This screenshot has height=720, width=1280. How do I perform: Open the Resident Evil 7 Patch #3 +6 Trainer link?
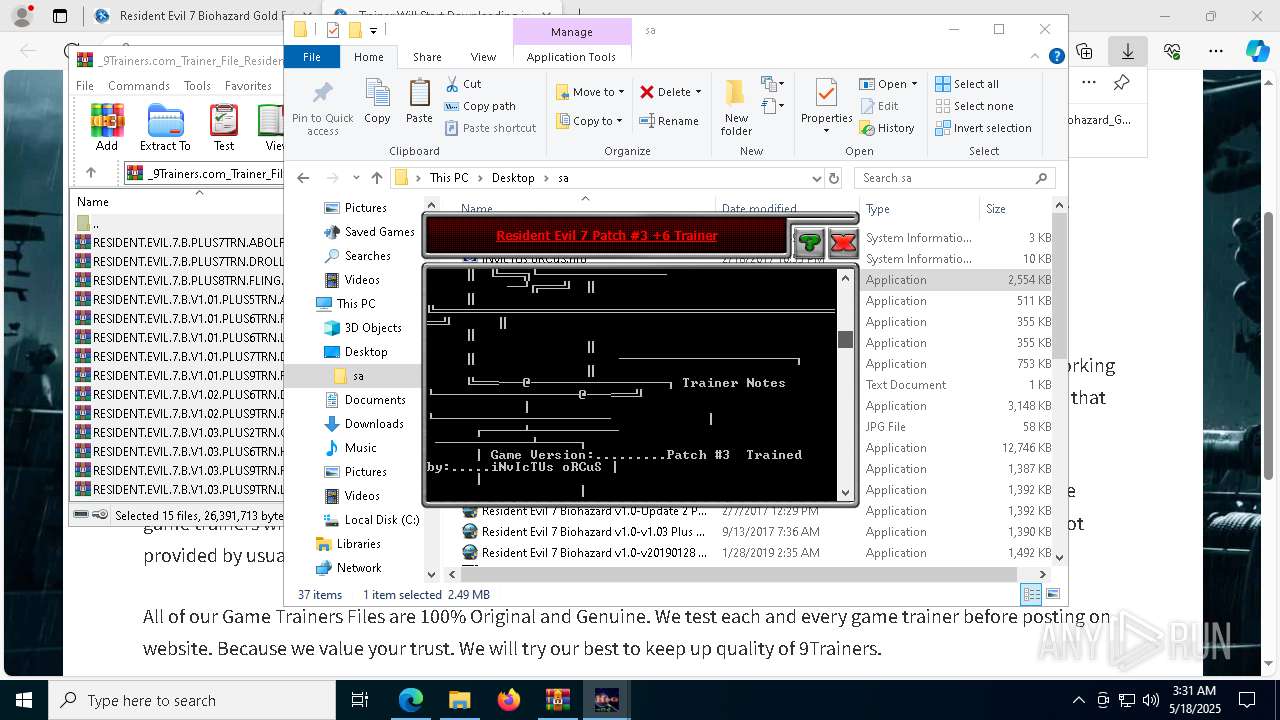(607, 236)
